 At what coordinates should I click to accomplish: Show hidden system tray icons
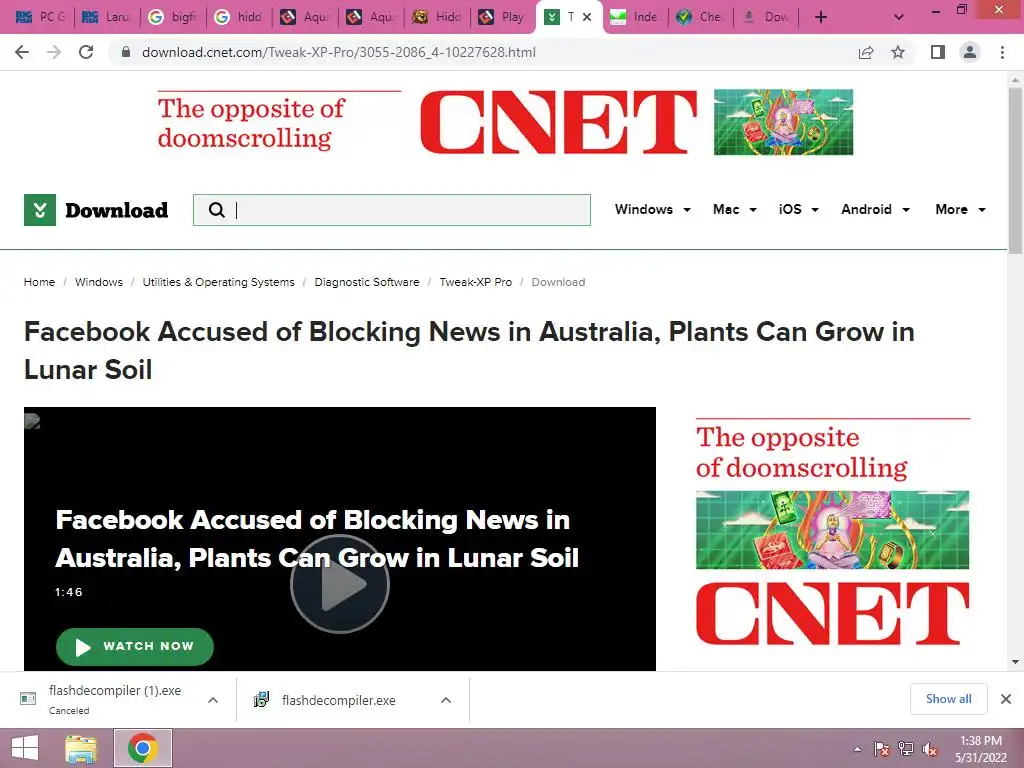pos(857,749)
